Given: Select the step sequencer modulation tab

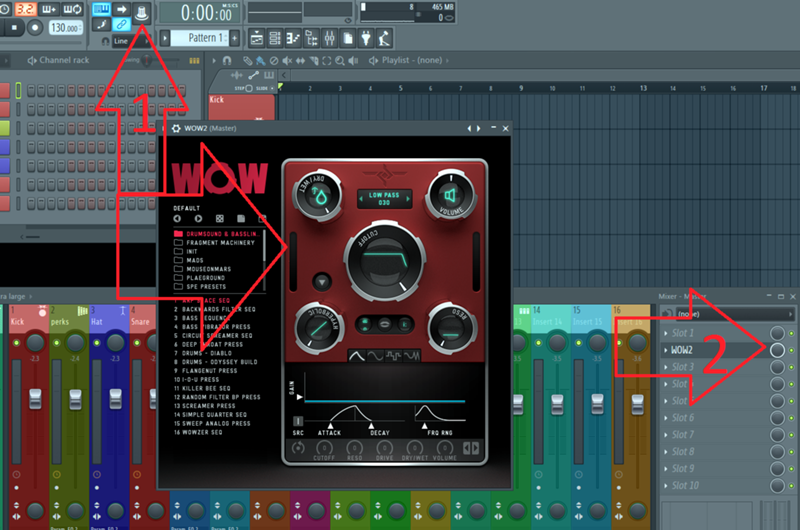Looking at the screenshot, I should coord(393,356).
